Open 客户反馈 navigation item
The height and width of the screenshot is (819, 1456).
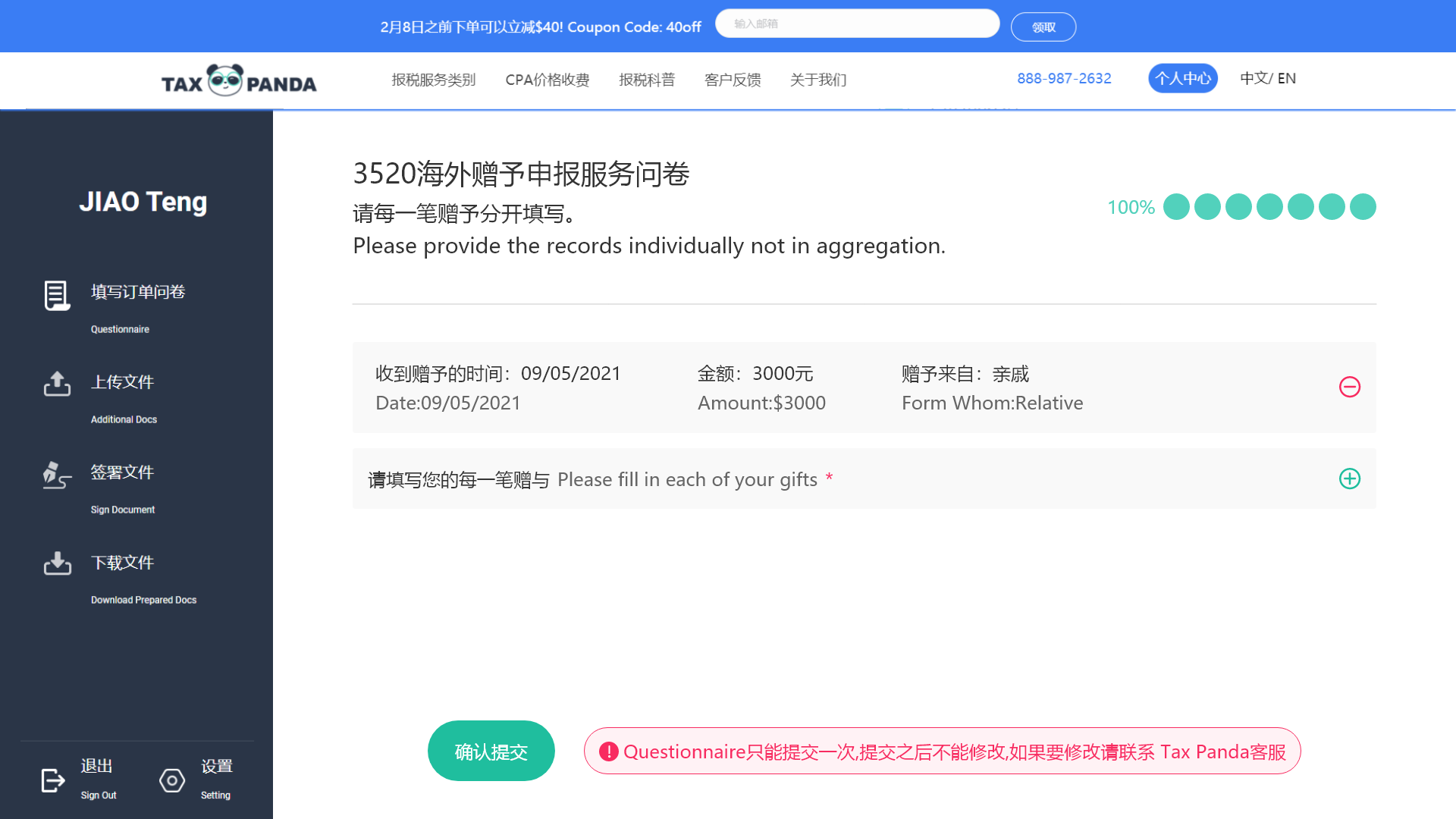pyautogui.click(x=732, y=80)
